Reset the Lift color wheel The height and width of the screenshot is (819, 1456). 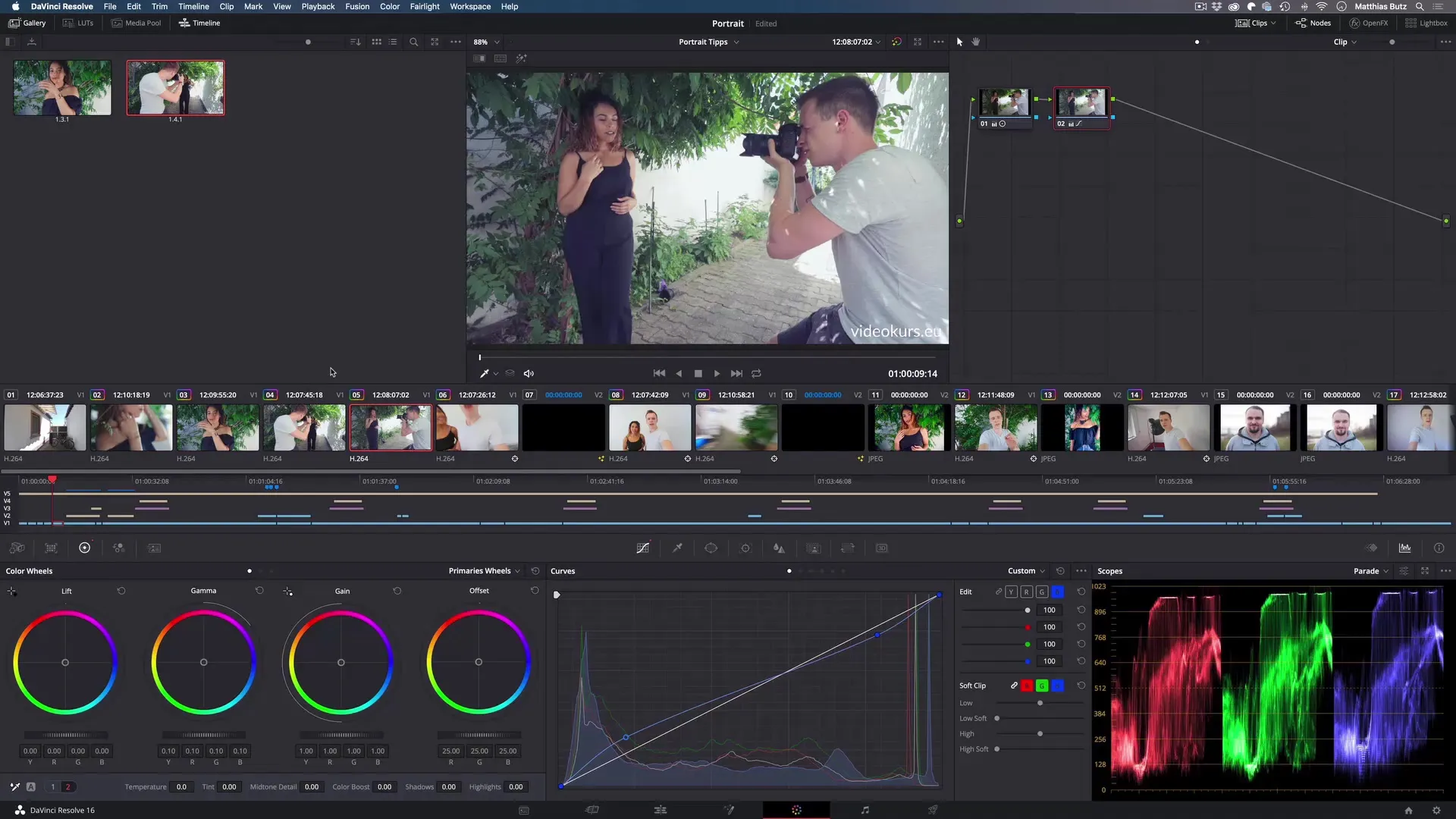coord(121,591)
